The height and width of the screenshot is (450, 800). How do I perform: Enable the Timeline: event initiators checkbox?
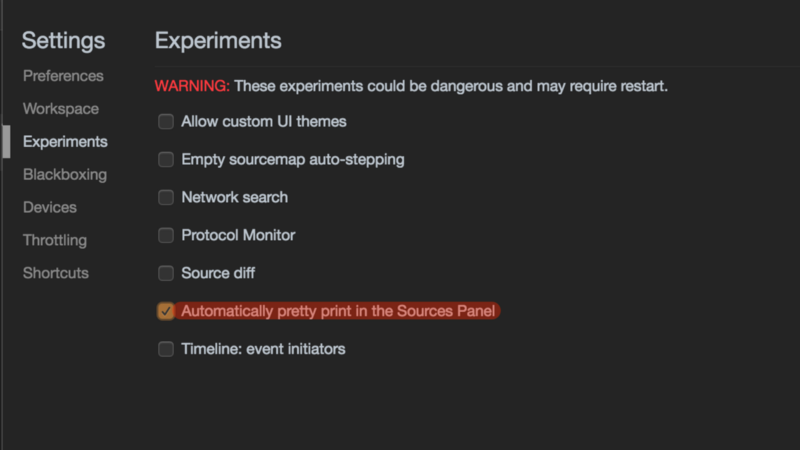(x=166, y=349)
